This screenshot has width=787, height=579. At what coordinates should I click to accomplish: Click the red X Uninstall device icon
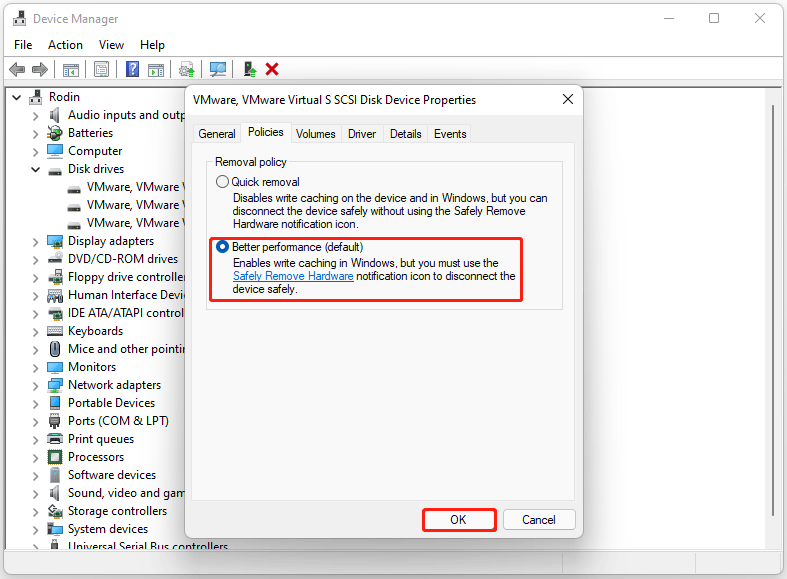pos(272,69)
